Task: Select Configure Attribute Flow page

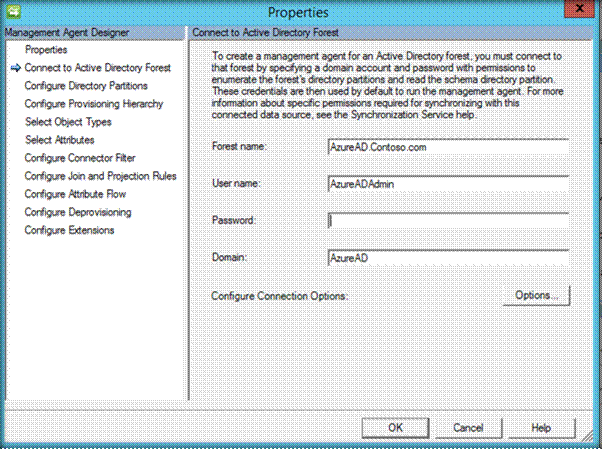Action: [x=75, y=194]
